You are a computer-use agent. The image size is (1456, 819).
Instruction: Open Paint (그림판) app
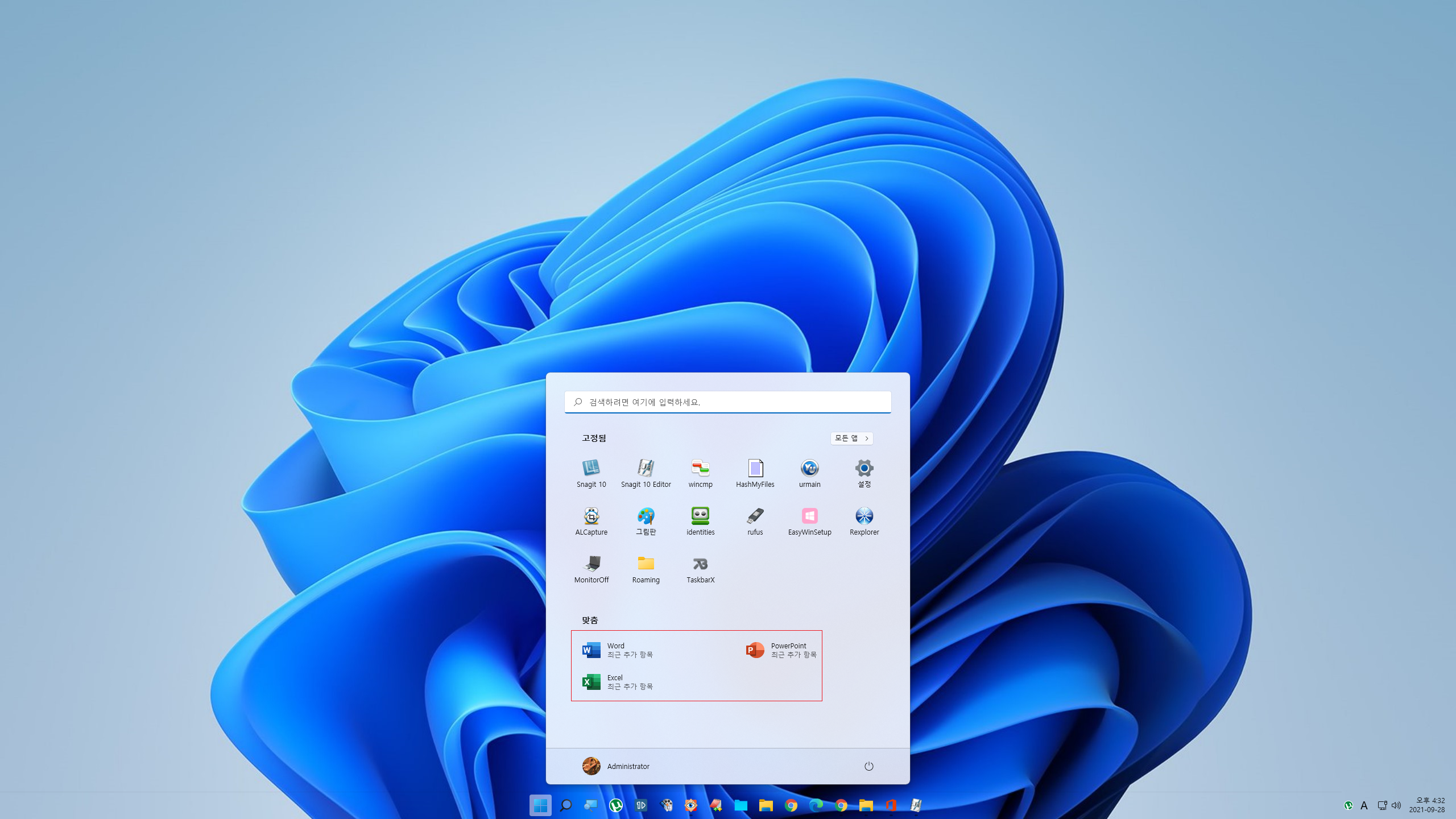tap(646, 520)
